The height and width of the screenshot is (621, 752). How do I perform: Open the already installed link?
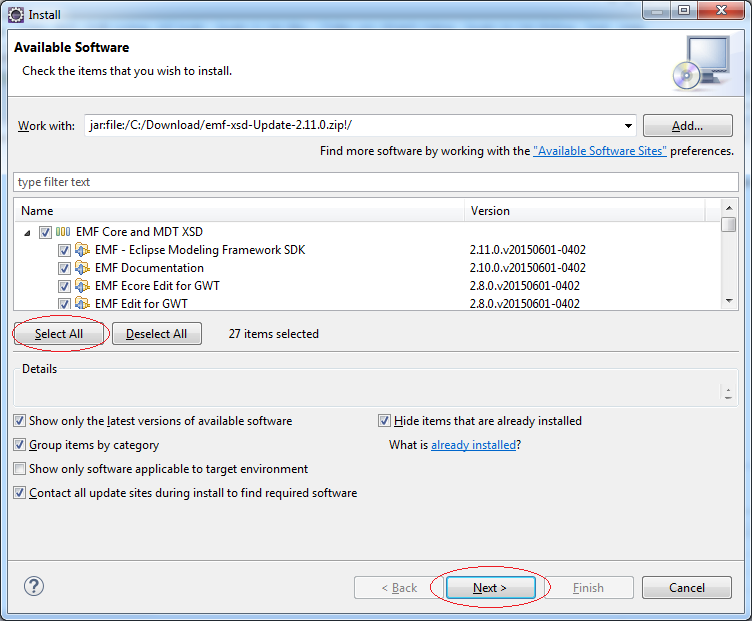click(473, 445)
